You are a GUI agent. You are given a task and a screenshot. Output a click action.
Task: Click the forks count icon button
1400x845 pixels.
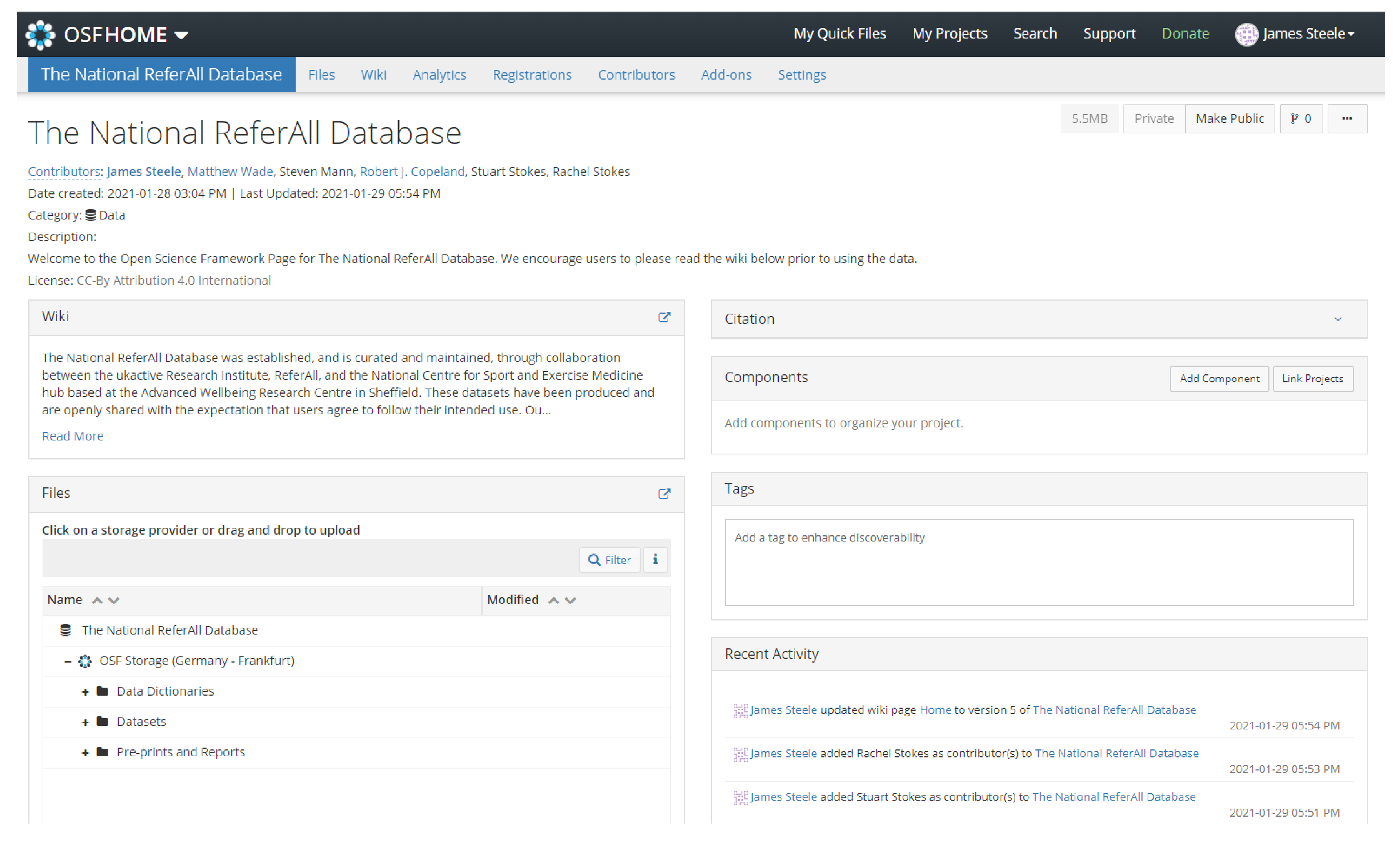[x=1301, y=119]
